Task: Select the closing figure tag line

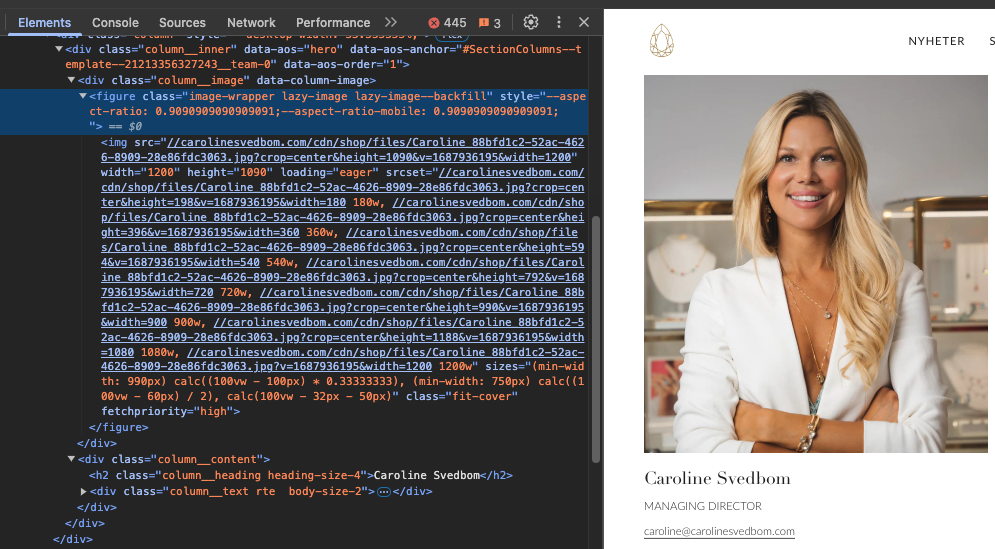Action: coord(119,428)
